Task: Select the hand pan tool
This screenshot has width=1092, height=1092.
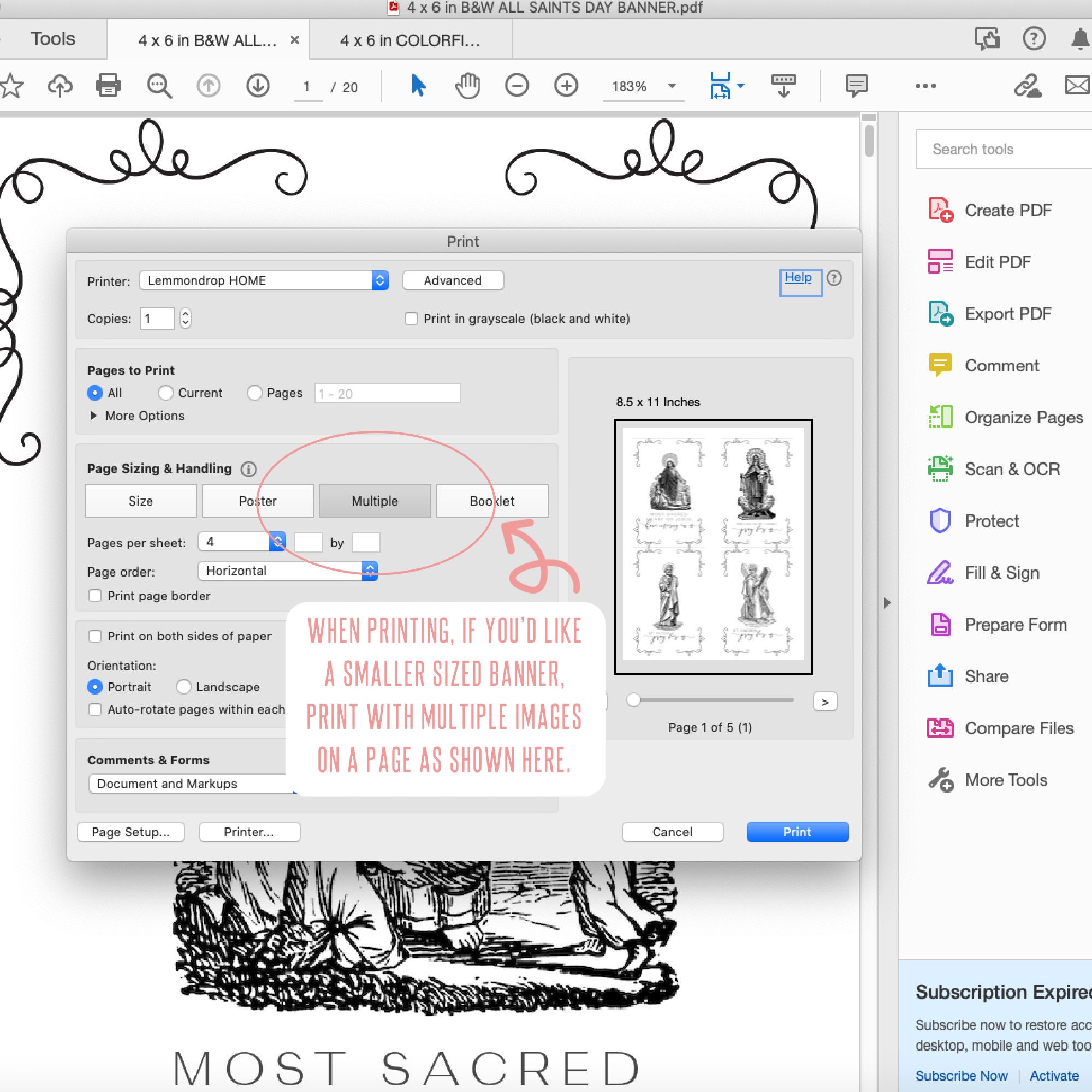Action: 467,86
